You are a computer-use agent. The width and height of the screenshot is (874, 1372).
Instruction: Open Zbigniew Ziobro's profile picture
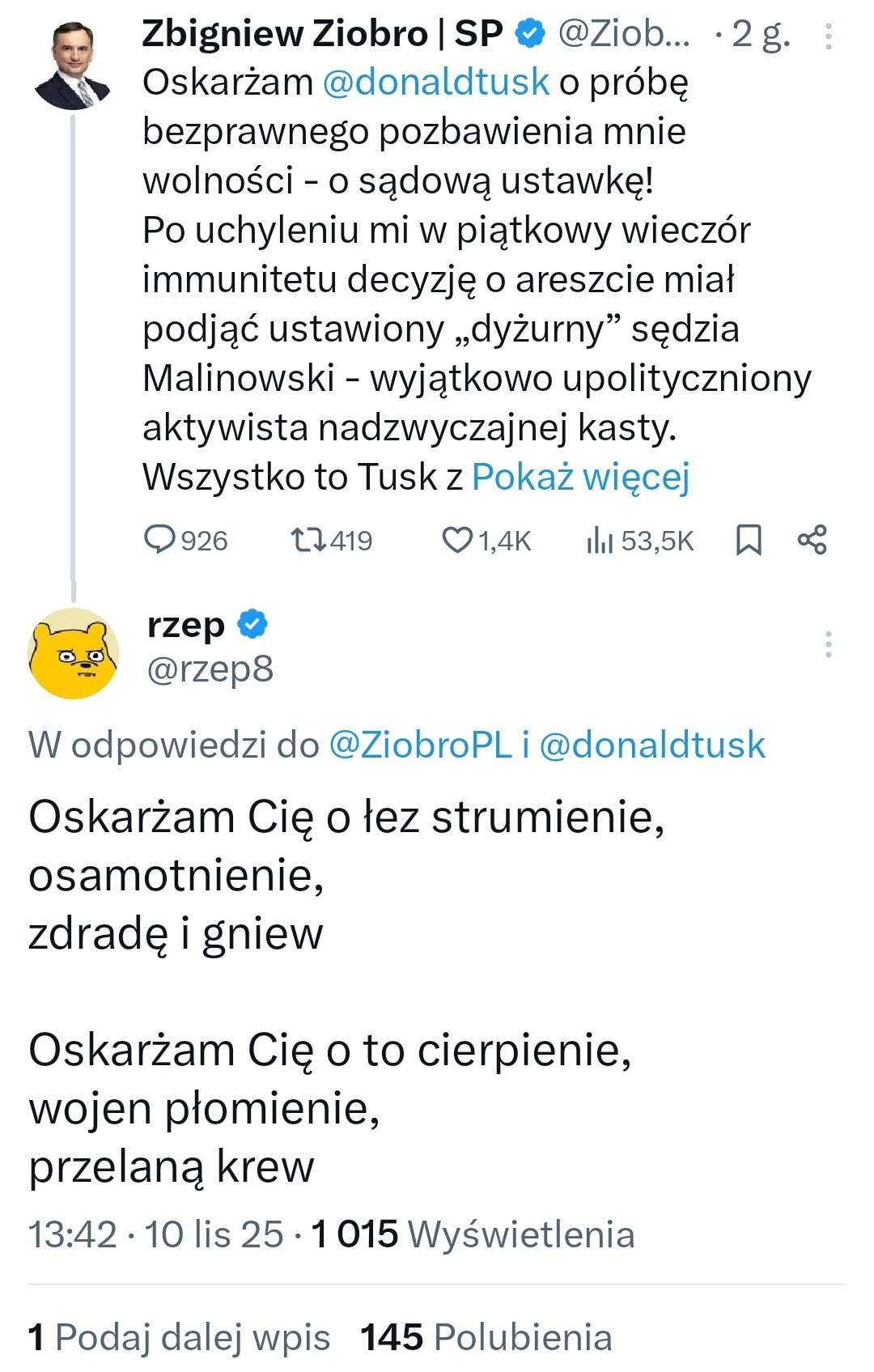pos(72,66)
